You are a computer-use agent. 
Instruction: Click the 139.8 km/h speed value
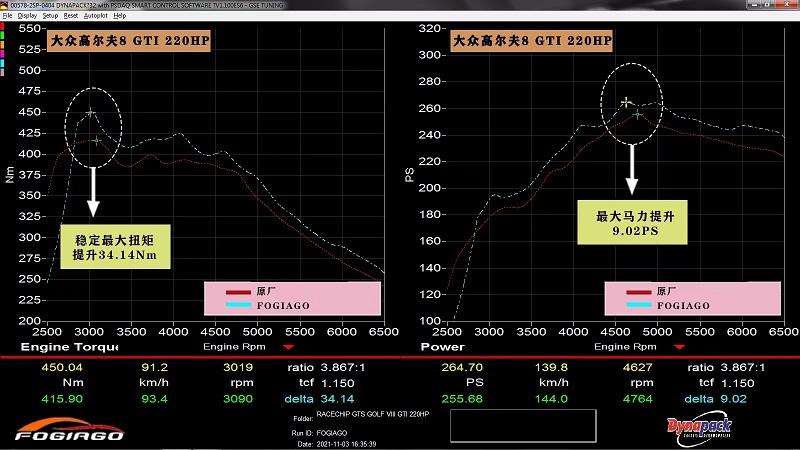(551, 367)
